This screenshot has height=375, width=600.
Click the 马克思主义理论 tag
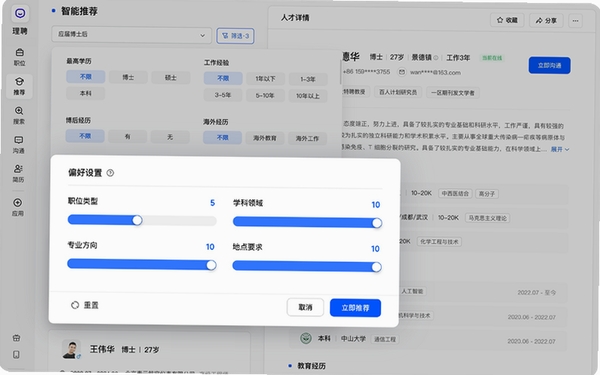(488, 218)
